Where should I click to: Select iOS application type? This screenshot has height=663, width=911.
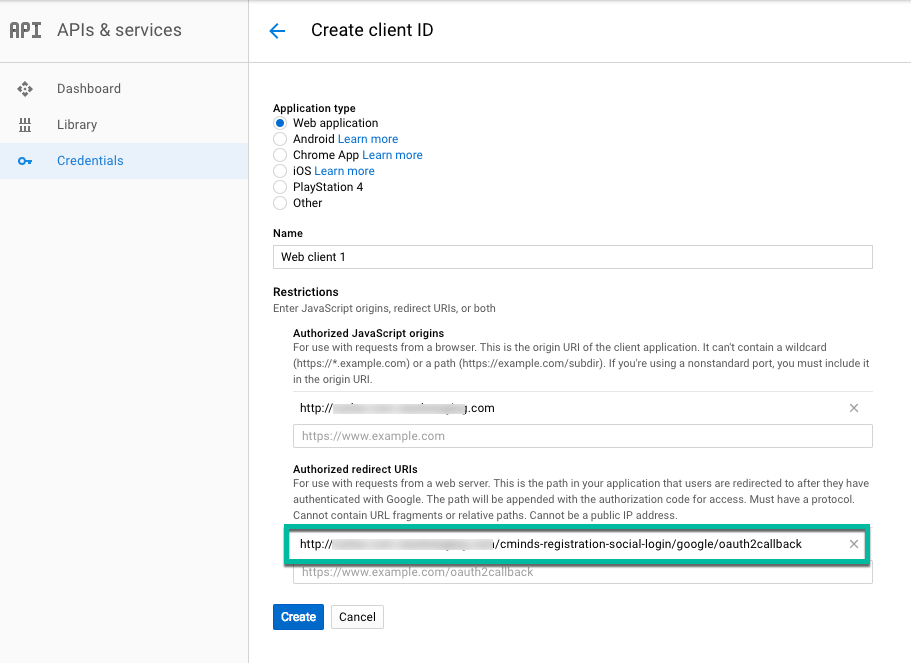[x=280, y=171]
